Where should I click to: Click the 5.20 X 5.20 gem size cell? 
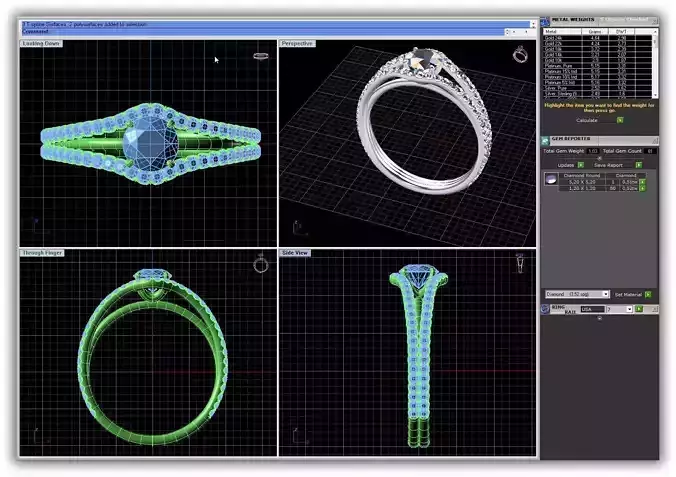[582, 182]
